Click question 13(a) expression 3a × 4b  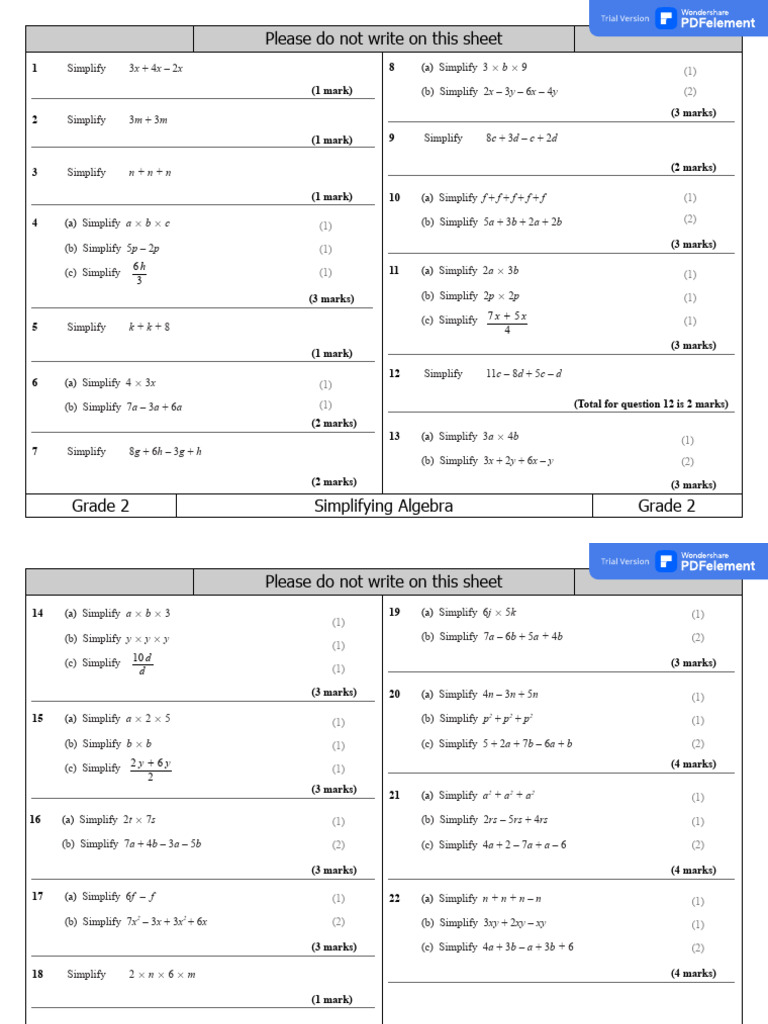tap(501, 436)
